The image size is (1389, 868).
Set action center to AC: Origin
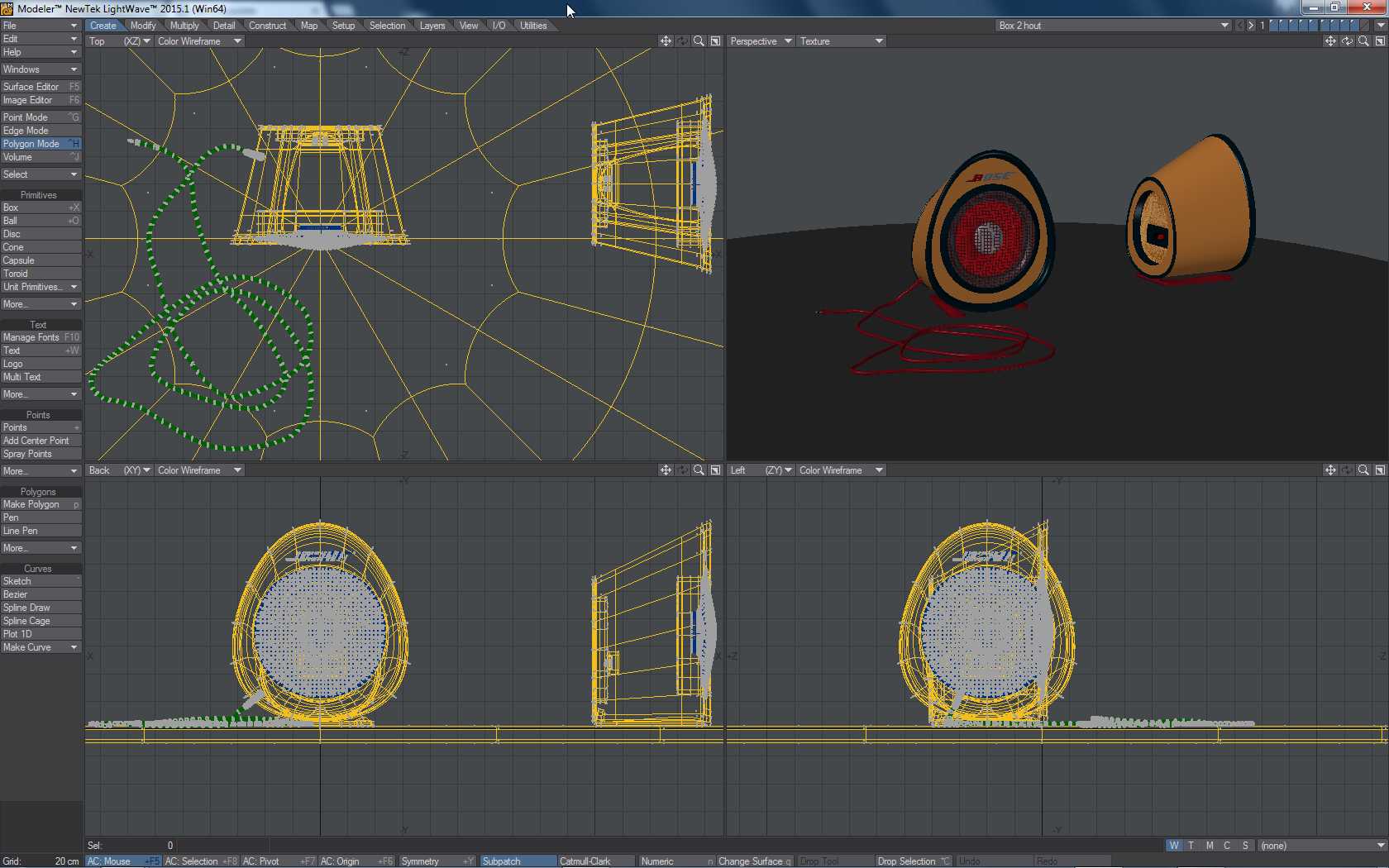click(356, 861)
